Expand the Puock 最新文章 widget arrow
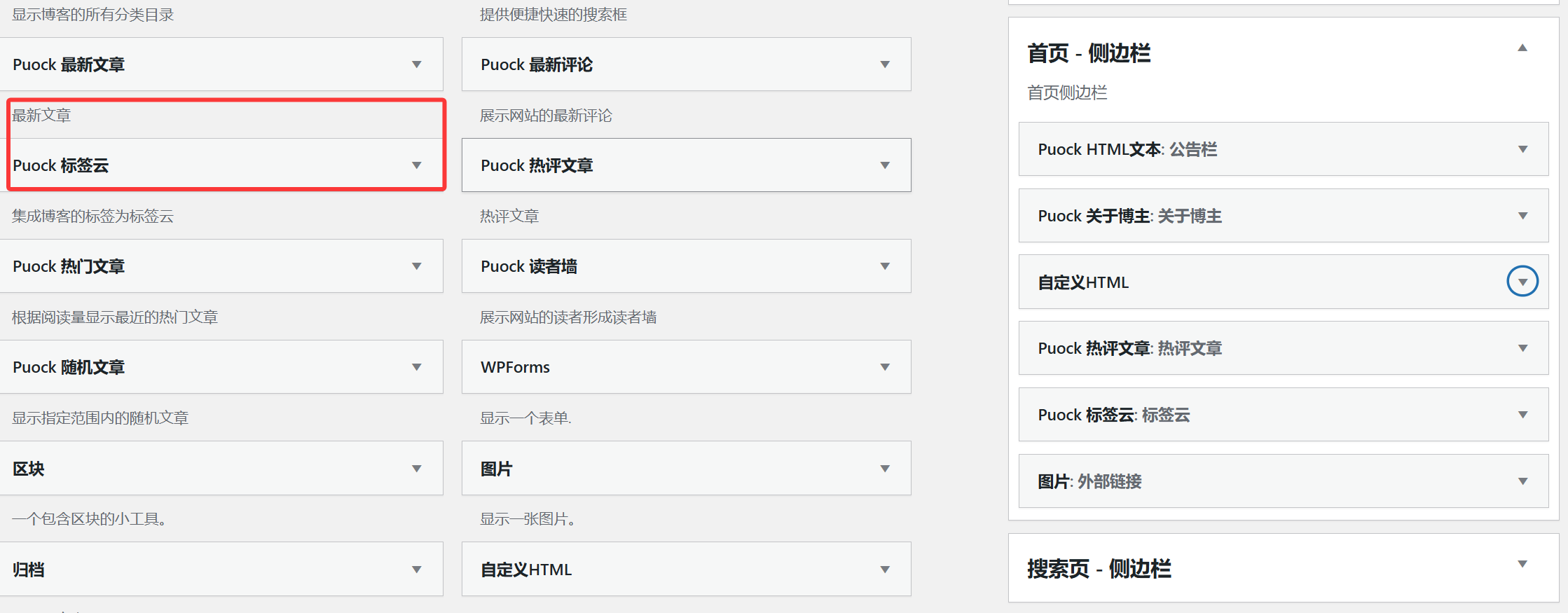Screen dimensions: 1568x613 tap(417, 64)
